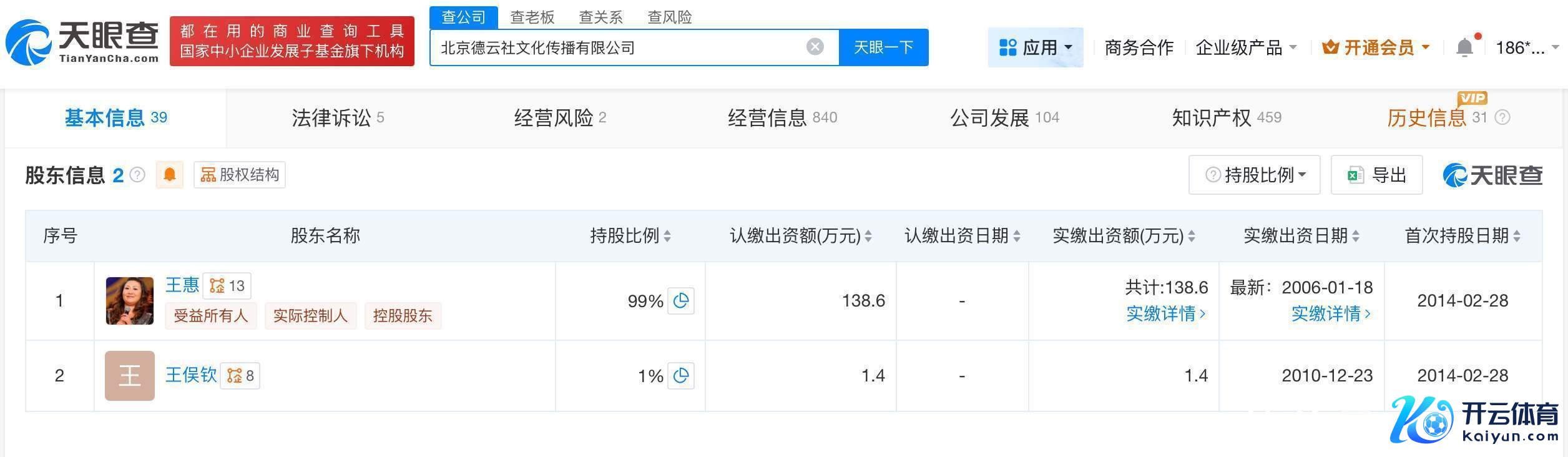Sort by 认缴出资额 column arrows
Image resolution: width=1568 pixels, height=457 pixels.
point(868,236)
